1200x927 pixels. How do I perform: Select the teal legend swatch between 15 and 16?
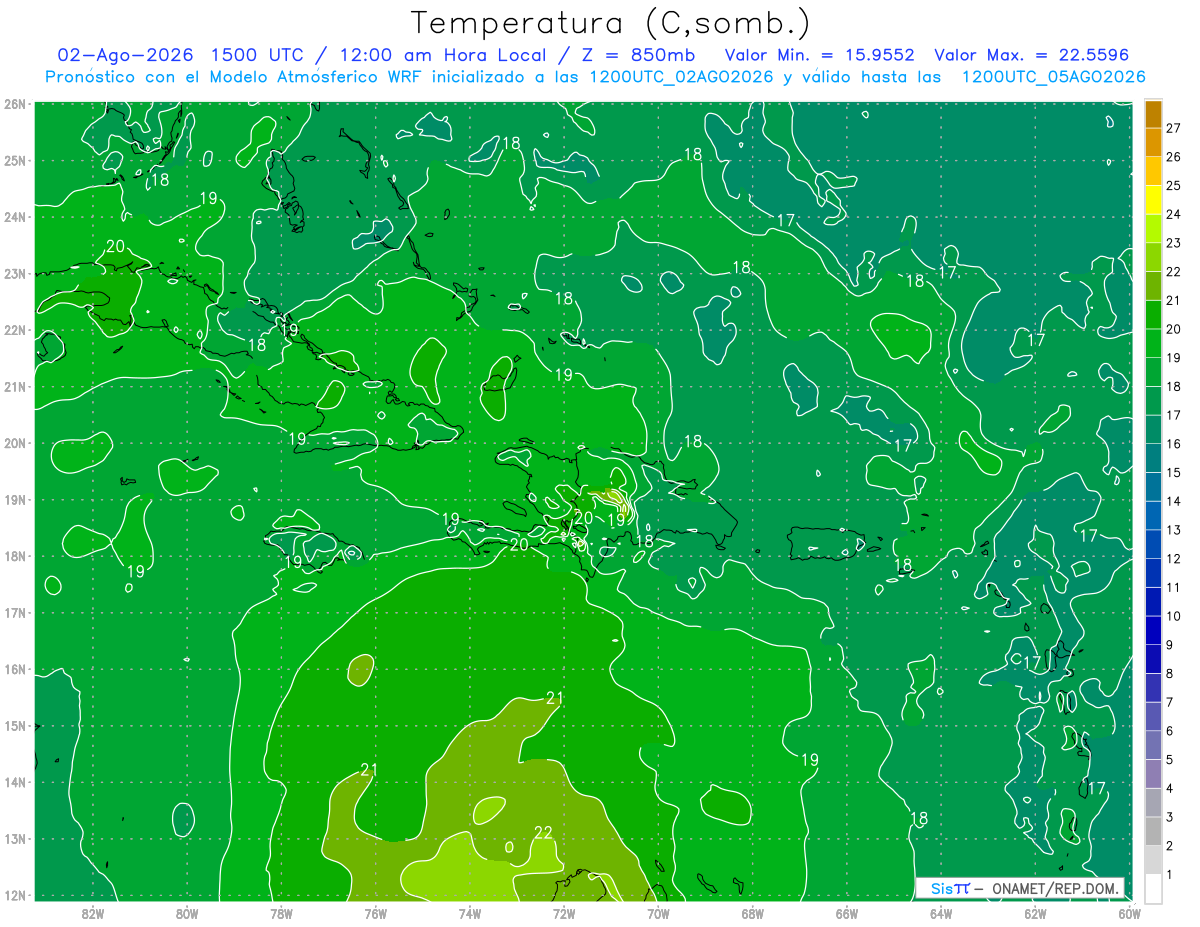pyautogui.click(x=1153, y=458)
